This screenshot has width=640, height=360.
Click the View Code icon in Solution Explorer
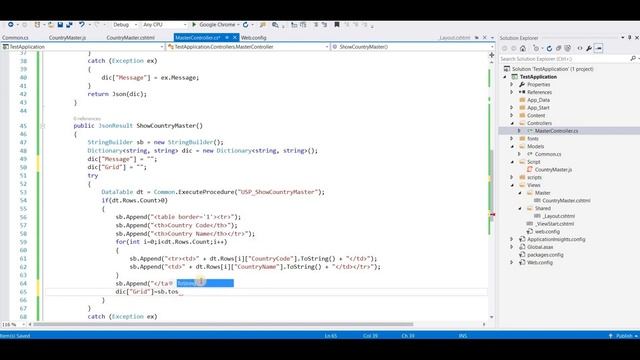pyautogui.click(x=580, y=48)
